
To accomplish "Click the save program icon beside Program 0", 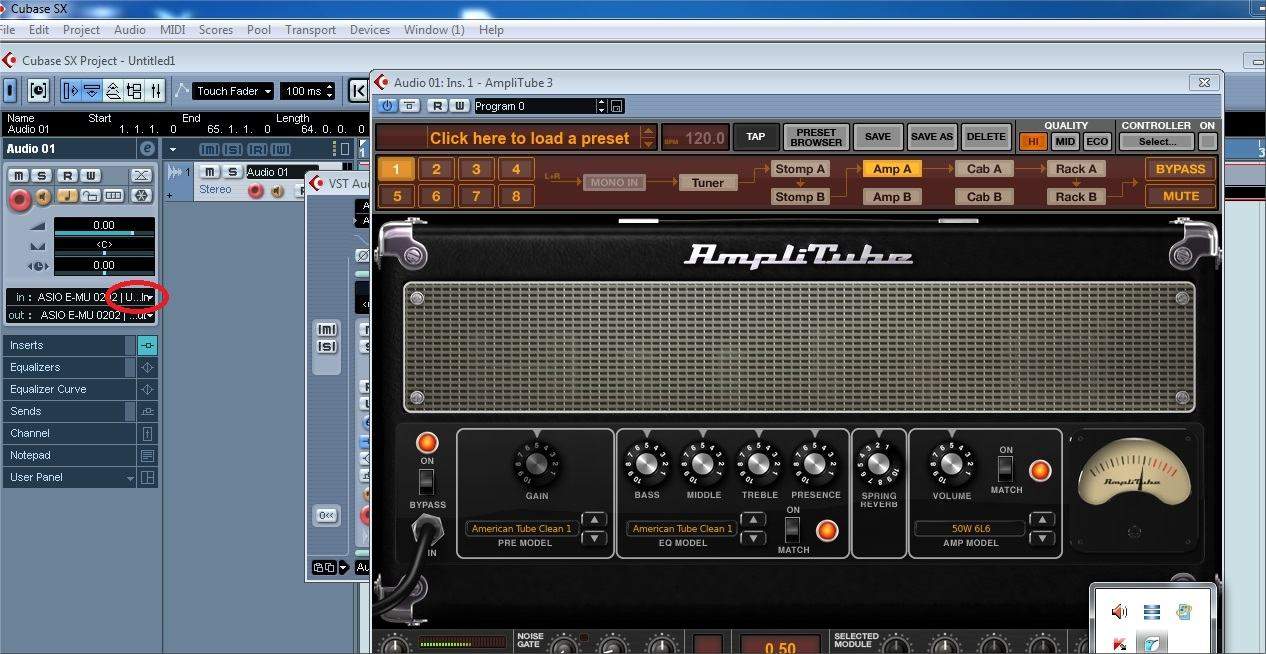I will click(616, 106).
